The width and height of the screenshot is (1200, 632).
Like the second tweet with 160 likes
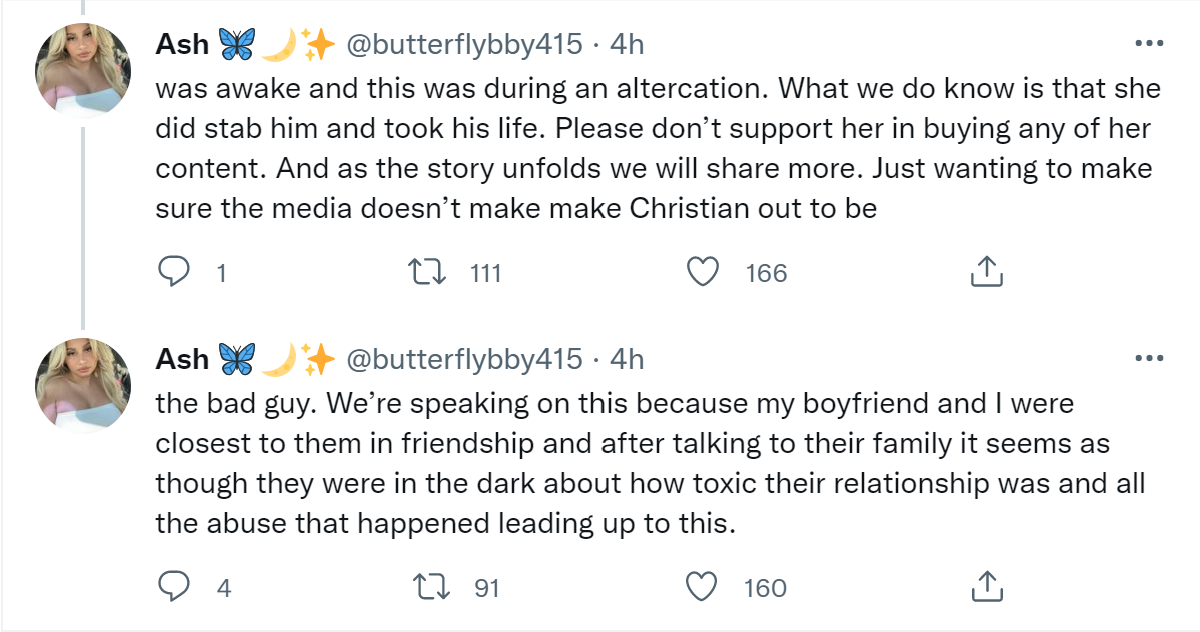pos(705,587)
